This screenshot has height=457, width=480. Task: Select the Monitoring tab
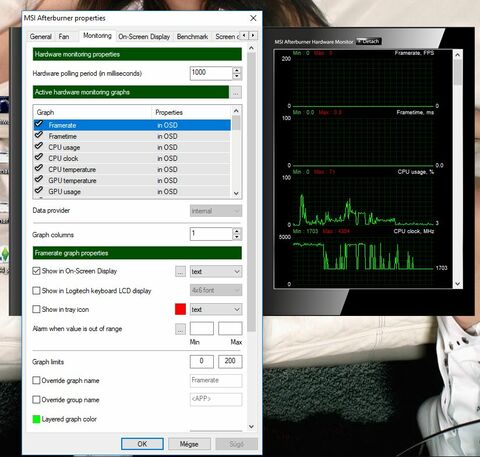(97, 35)
